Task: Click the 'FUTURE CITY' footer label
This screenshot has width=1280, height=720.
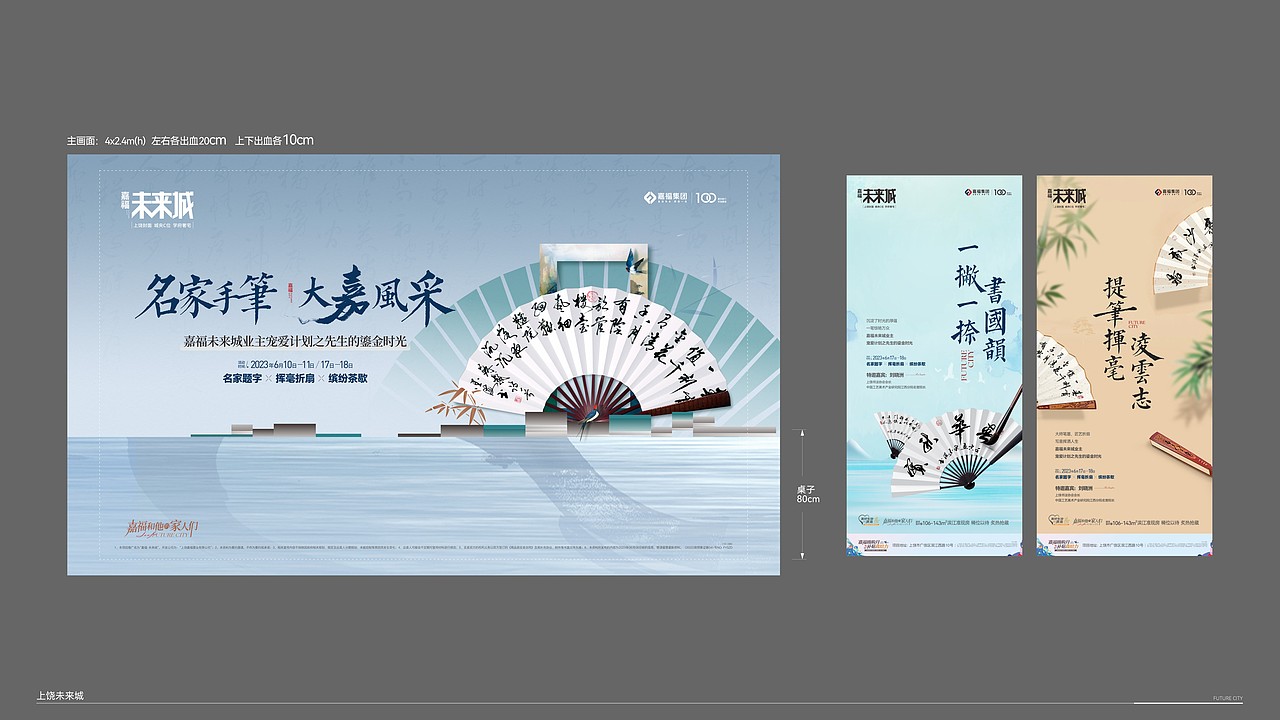Action: click(x=1227, y=698)
